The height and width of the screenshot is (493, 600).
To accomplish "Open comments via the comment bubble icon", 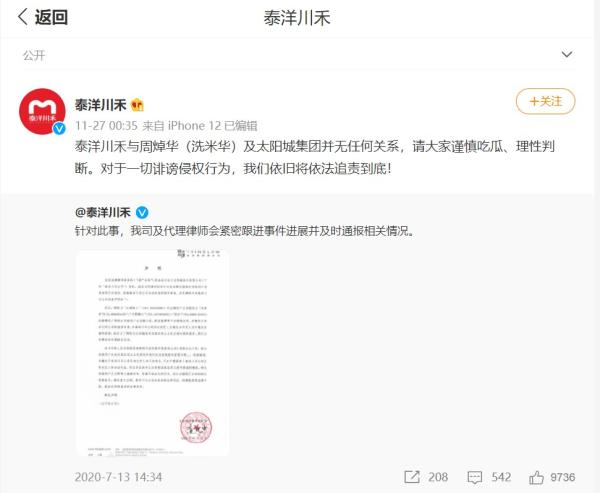I will [x=475, y=477].
